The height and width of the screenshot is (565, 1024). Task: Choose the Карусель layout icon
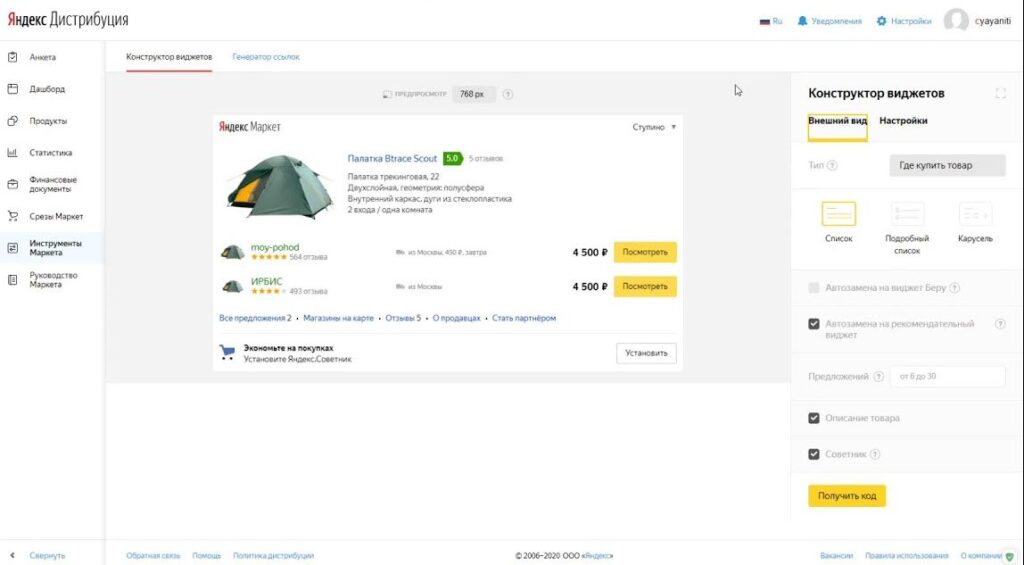pos(975,214)
